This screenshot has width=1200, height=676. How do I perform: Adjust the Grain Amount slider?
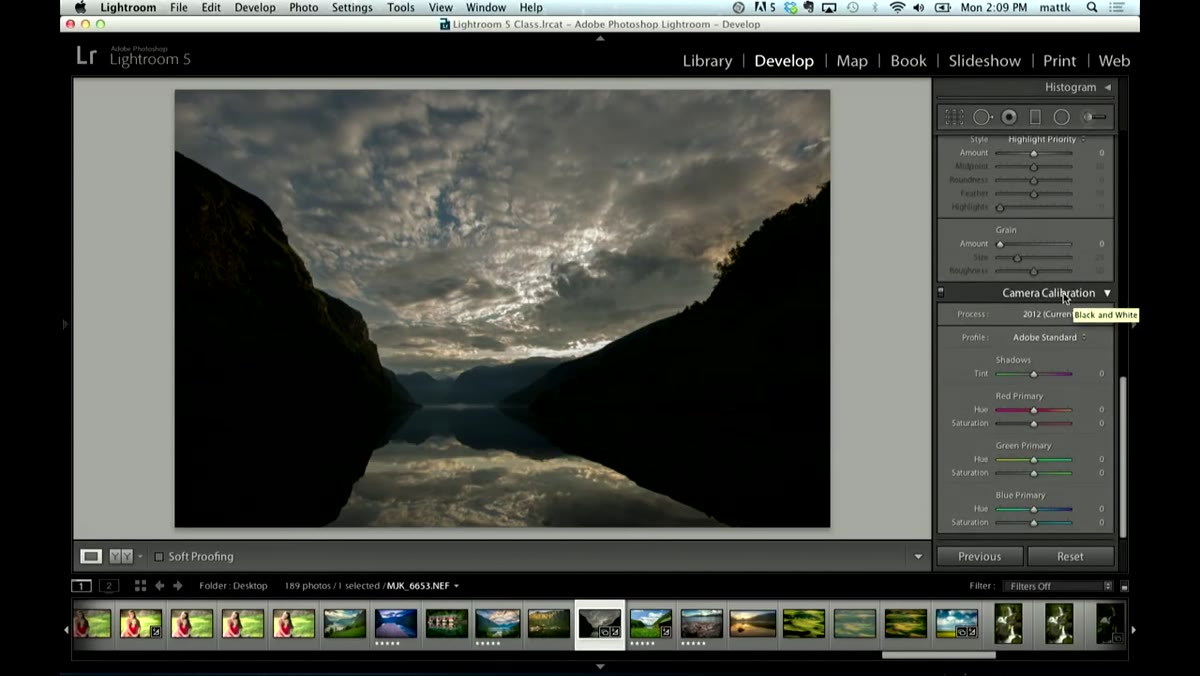tap(1033, 244)
